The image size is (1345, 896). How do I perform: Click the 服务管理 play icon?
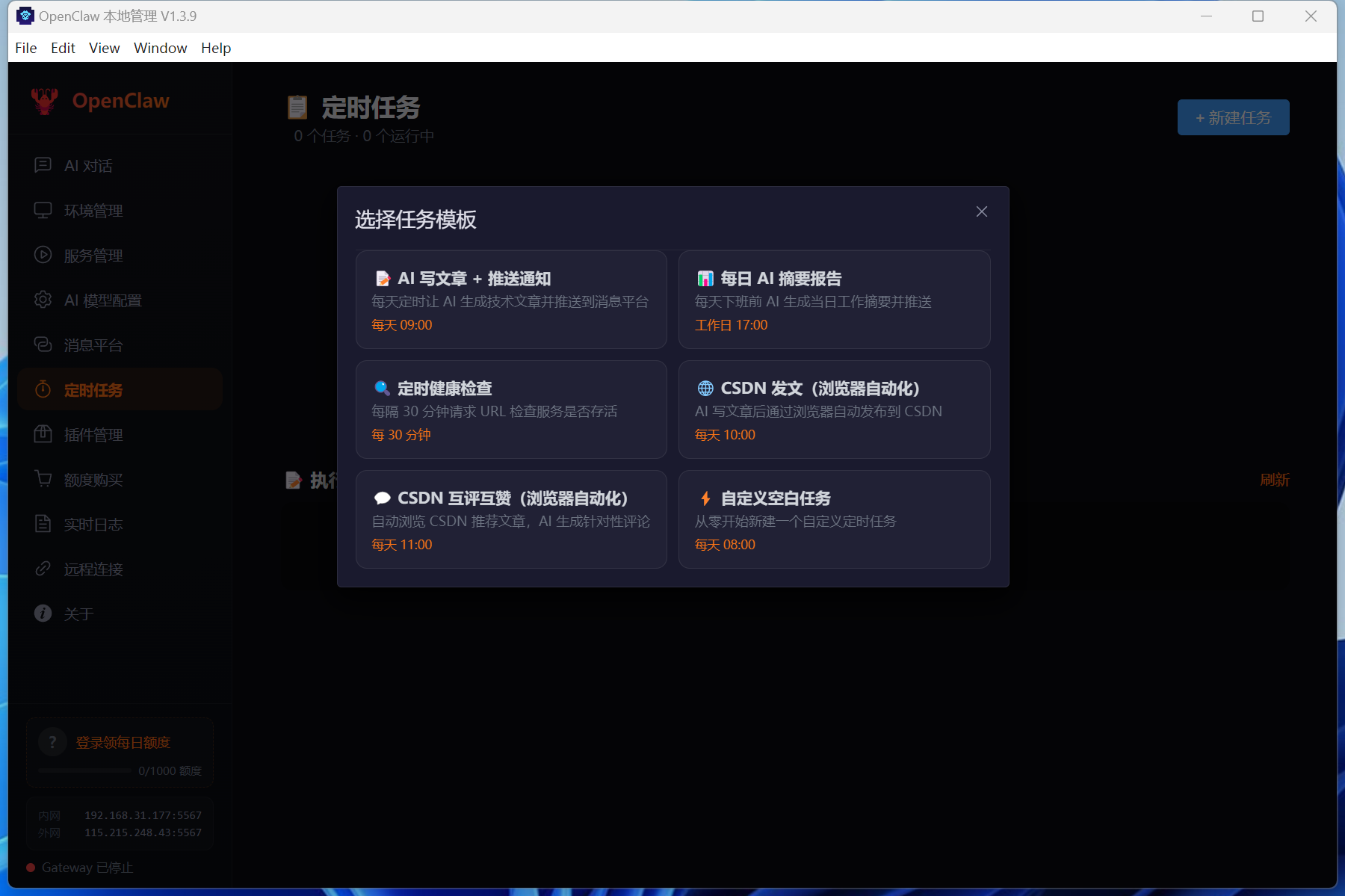pyautogui.click(x=43, y=255)
